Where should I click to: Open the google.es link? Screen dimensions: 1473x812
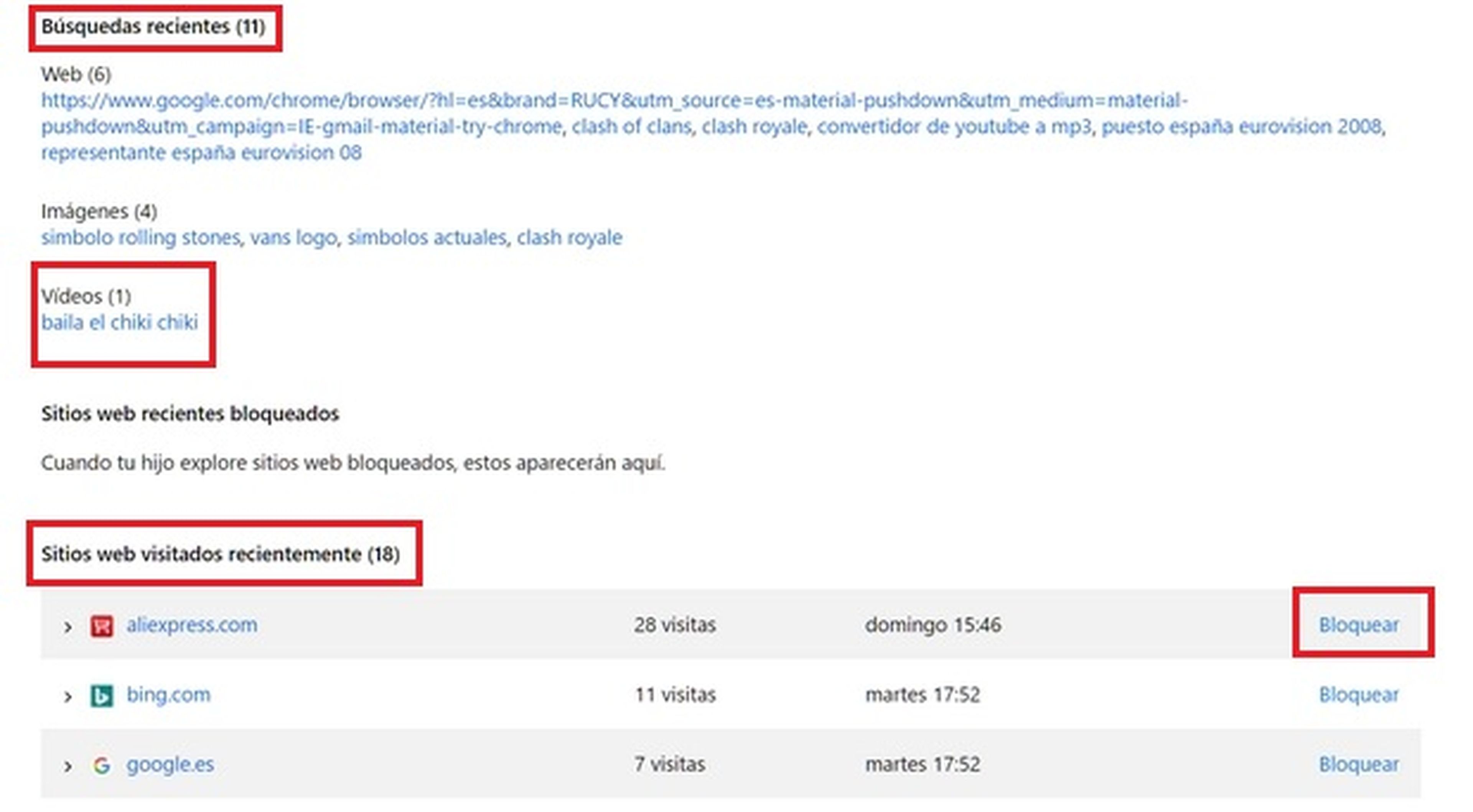tap(170, 764)
